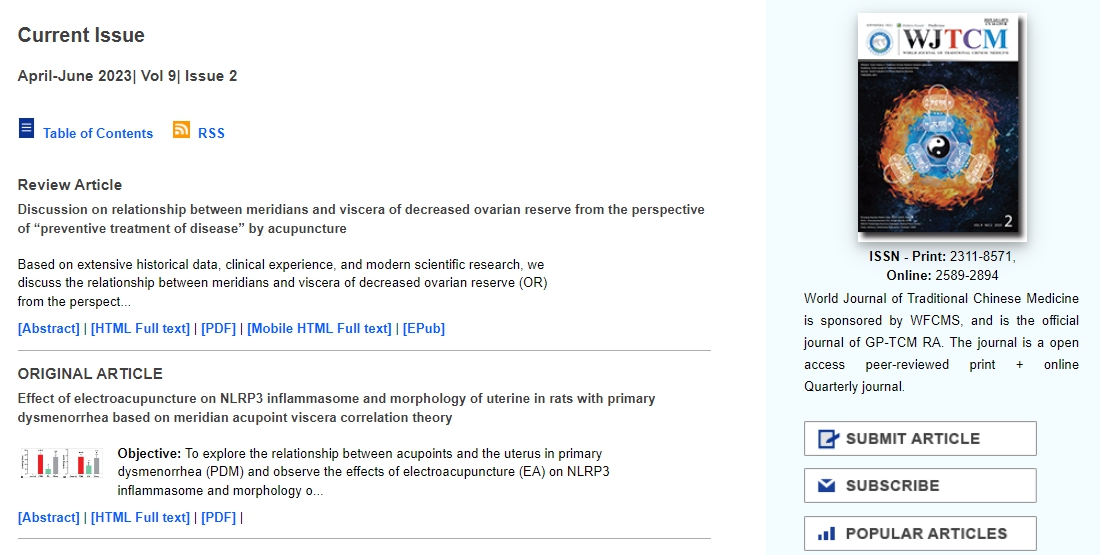Open the EPub version link
The height and width of the screenshot is (555, 1100).
click(424, 328)
